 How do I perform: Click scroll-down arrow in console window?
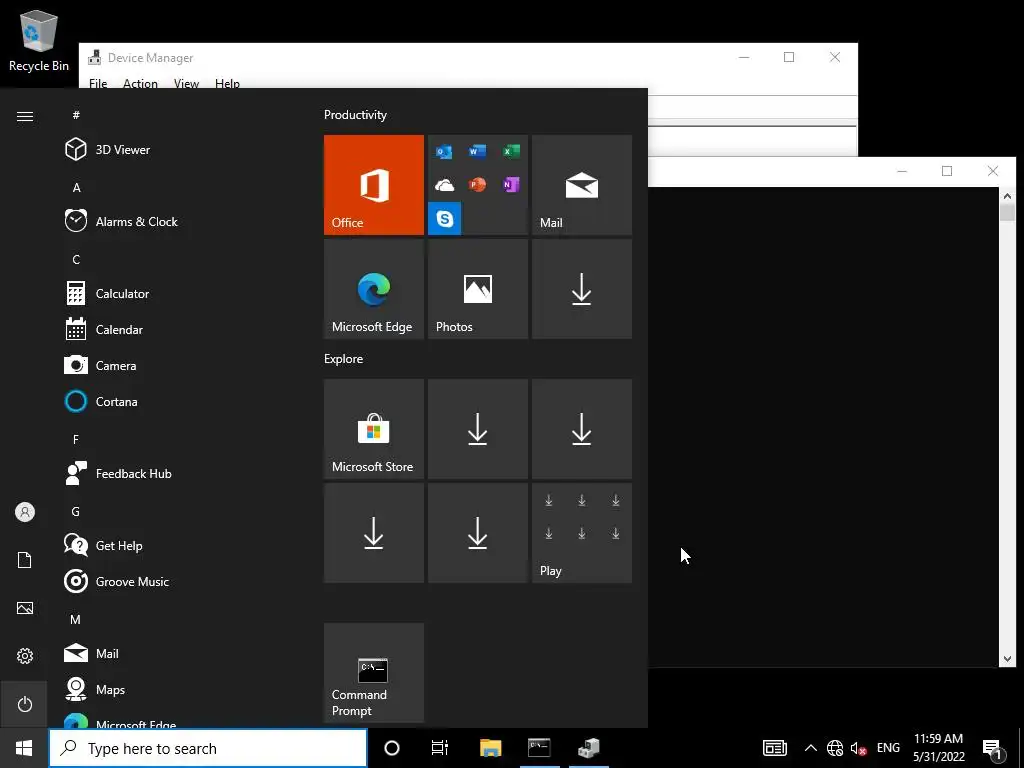[x=1008, y=659]
